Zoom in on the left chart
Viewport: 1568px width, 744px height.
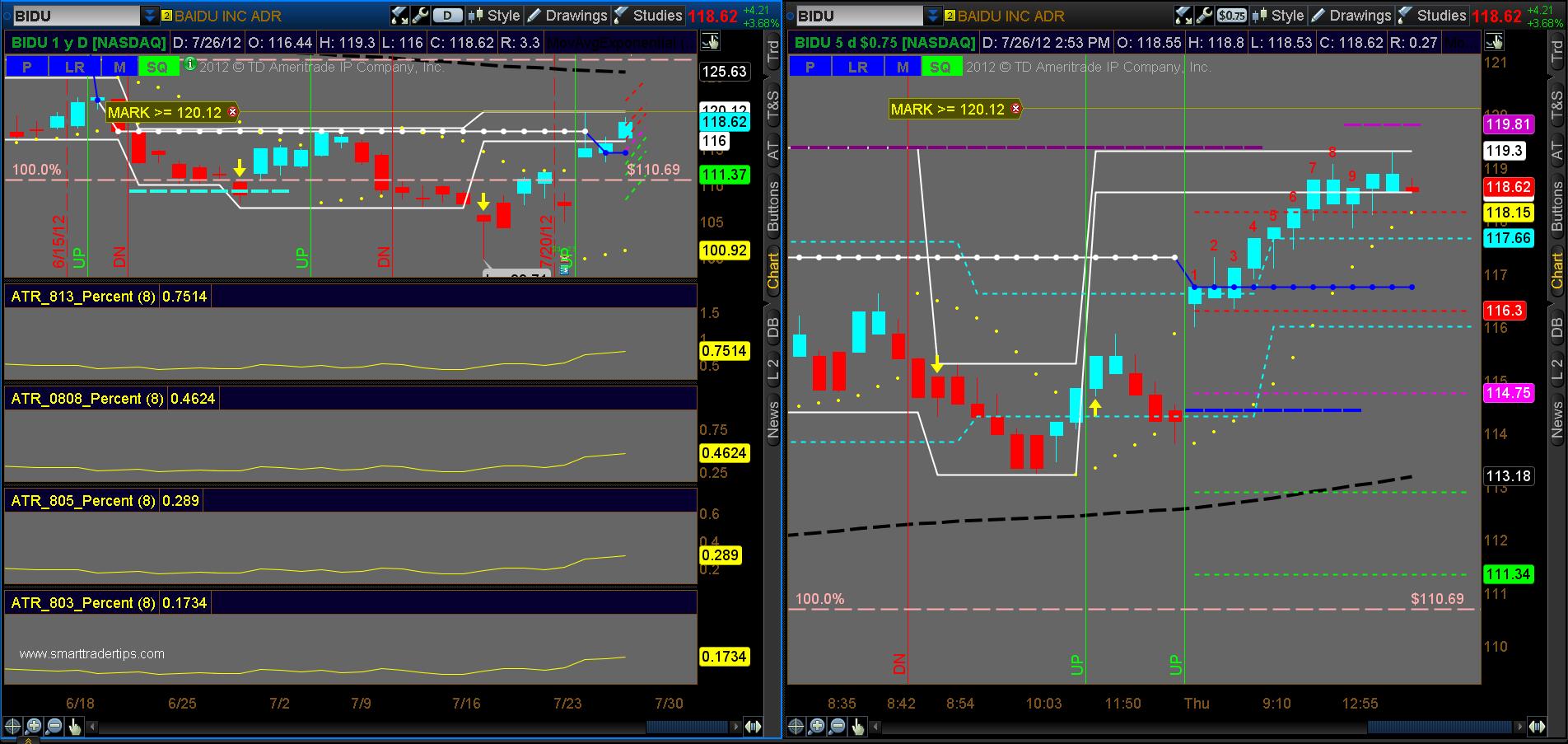34,726
